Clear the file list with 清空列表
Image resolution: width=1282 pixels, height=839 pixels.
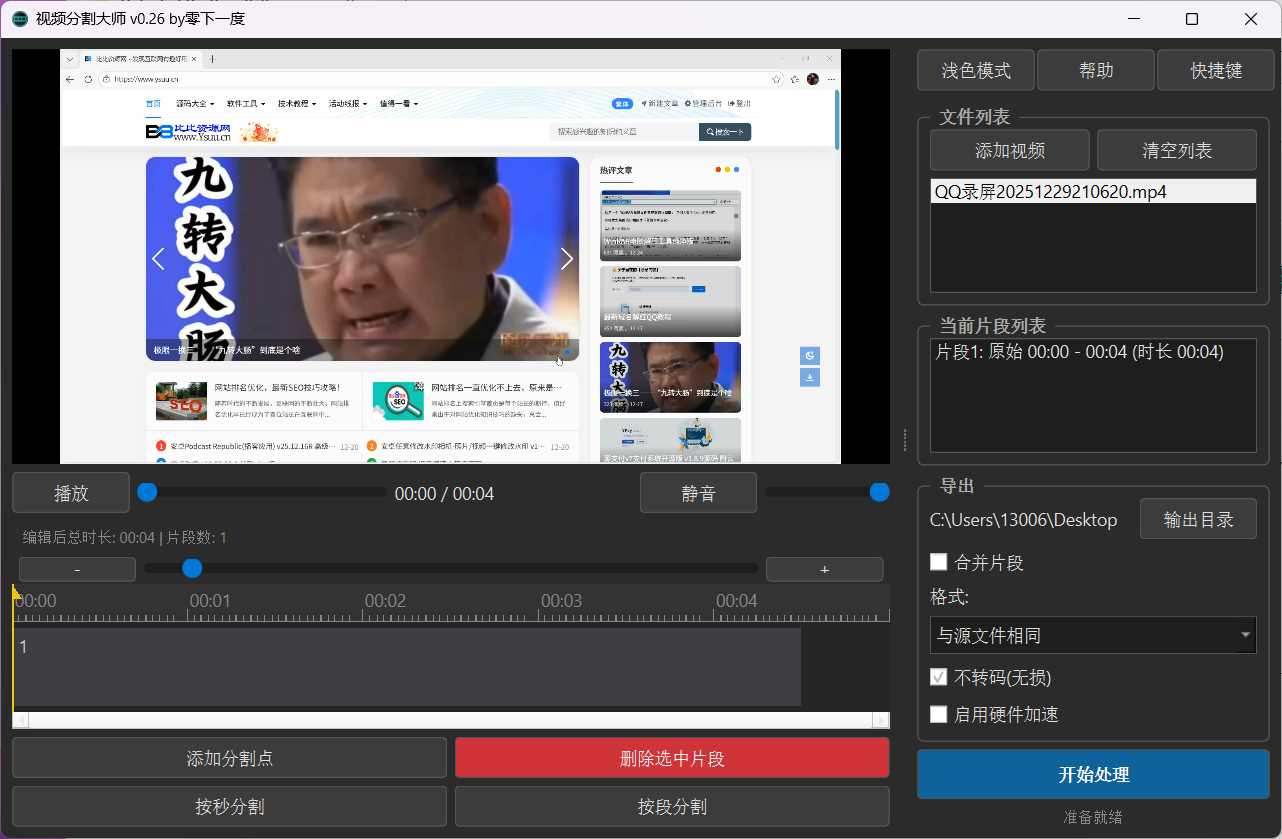coord(1176,150)
